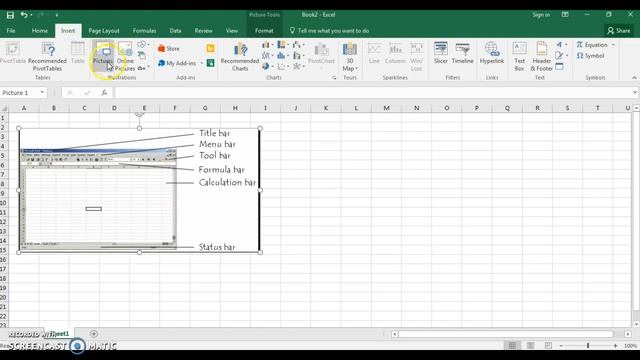The image size is (640, 360).
Task: Click the zoom out minus button
Action: pyautogui.click(x=561, y=346)
